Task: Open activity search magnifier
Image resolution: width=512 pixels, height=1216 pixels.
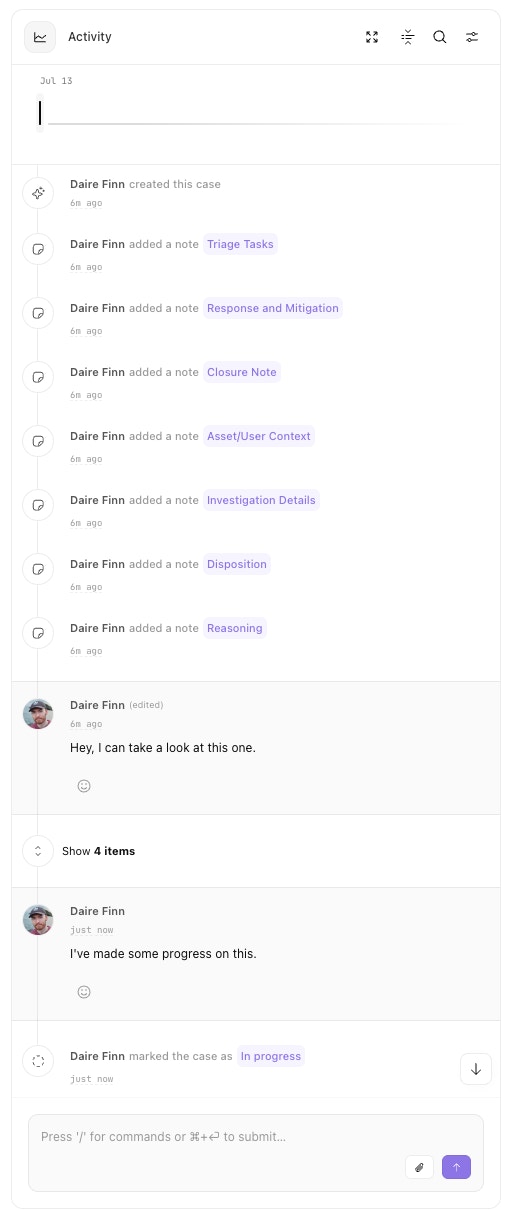Action: pyautogui.click(x=440, y=37)
